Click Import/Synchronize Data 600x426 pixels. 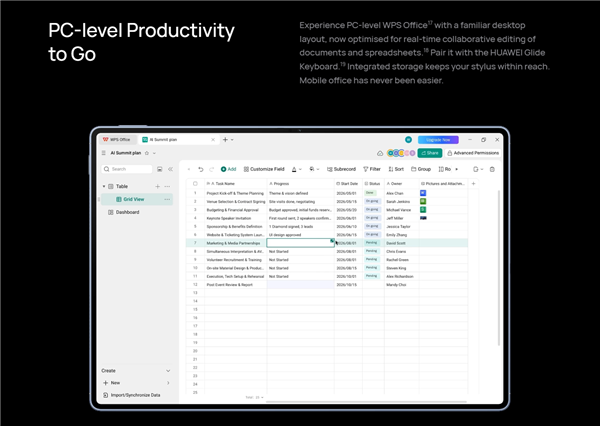(132, 395)
